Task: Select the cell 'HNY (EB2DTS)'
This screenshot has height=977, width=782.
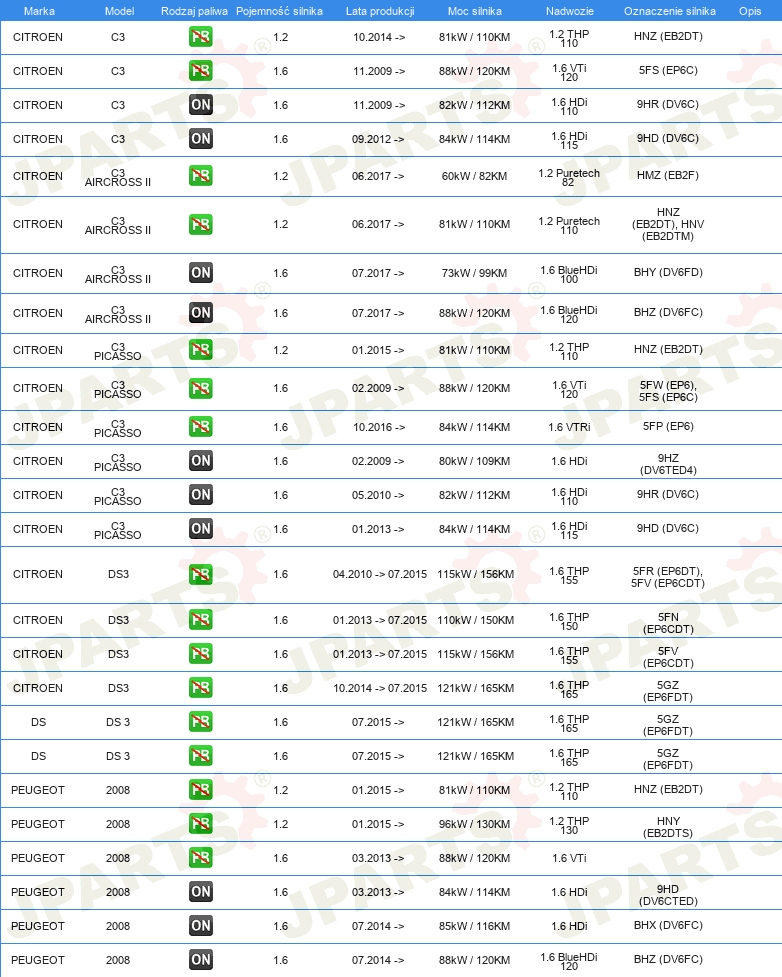Action: pos(668,827)
